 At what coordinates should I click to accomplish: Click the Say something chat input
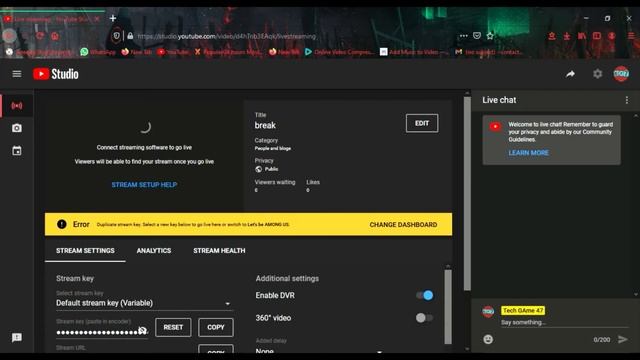tap(564, 322)
